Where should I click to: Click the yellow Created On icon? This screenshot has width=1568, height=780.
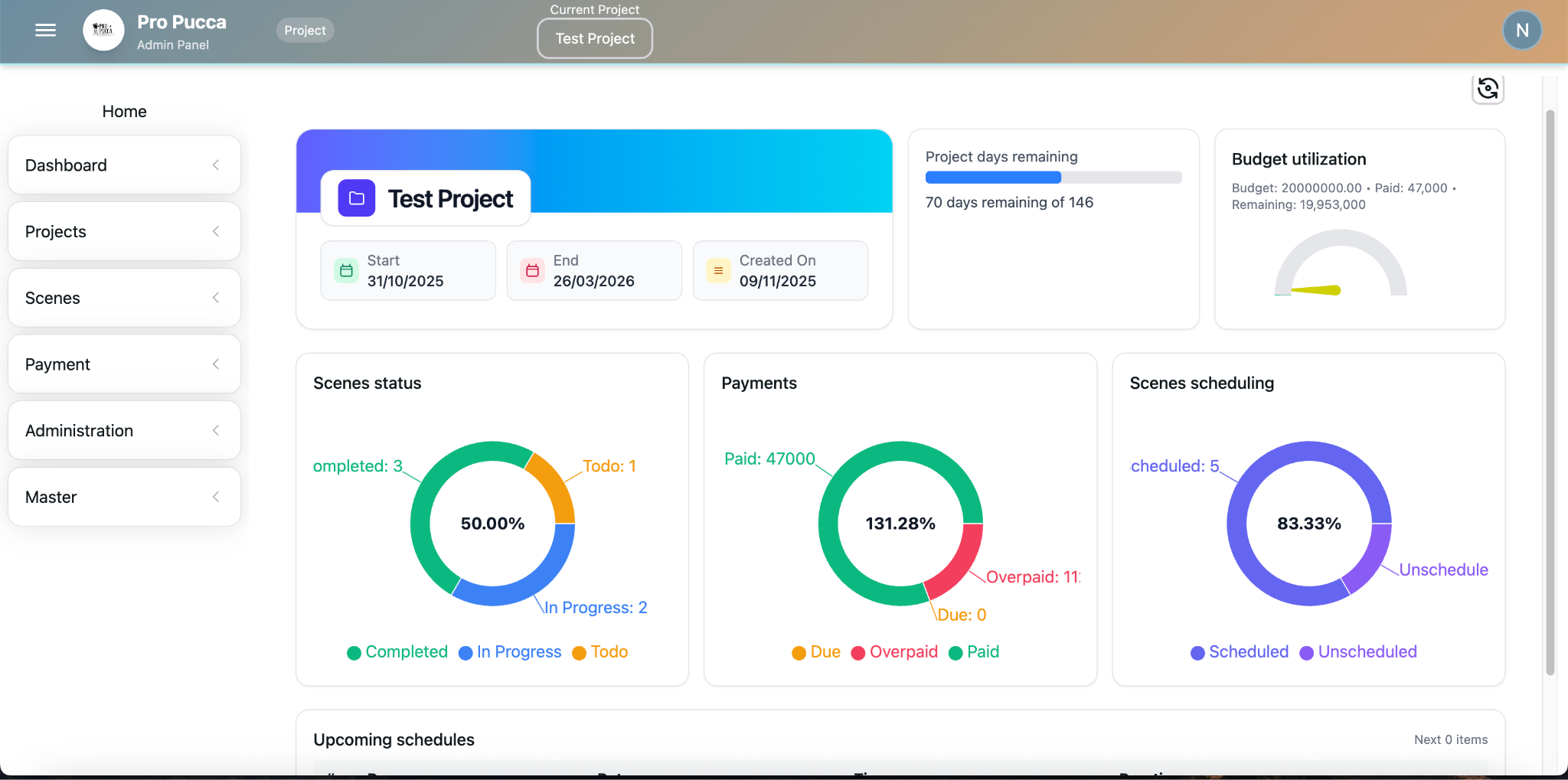[718, 271]
